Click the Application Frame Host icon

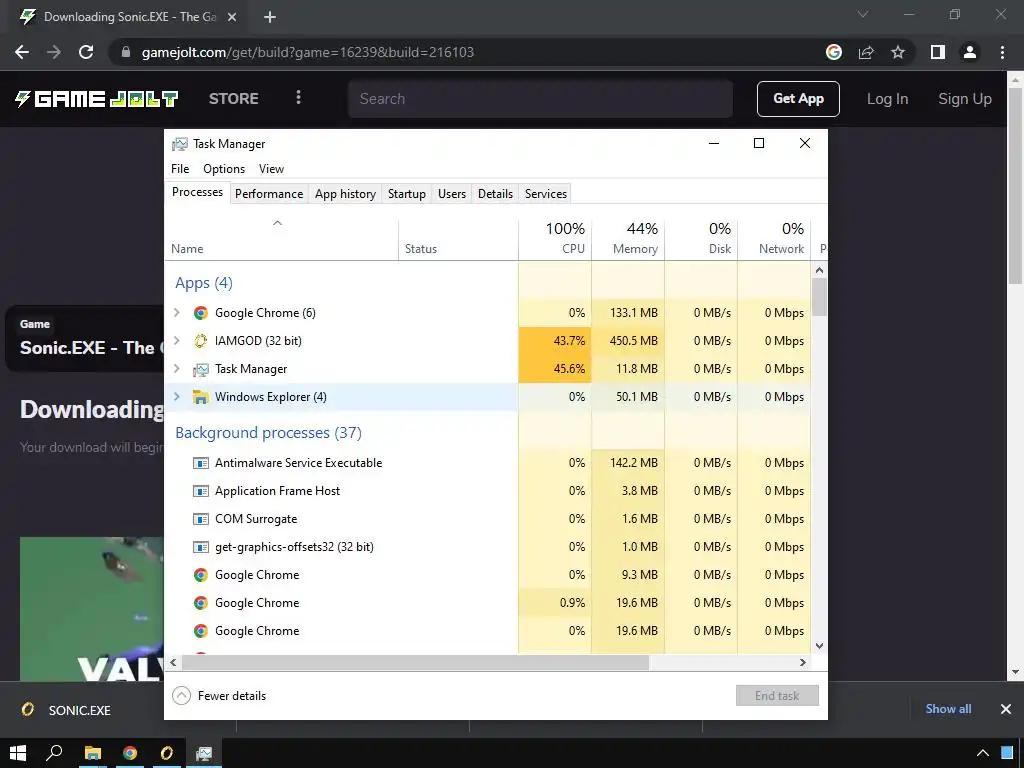[x=200, y=491]
